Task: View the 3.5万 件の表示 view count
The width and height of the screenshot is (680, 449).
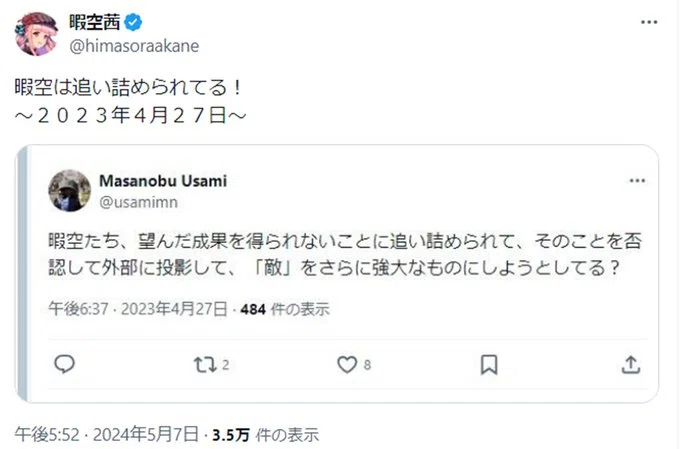Action: (265, 434)
